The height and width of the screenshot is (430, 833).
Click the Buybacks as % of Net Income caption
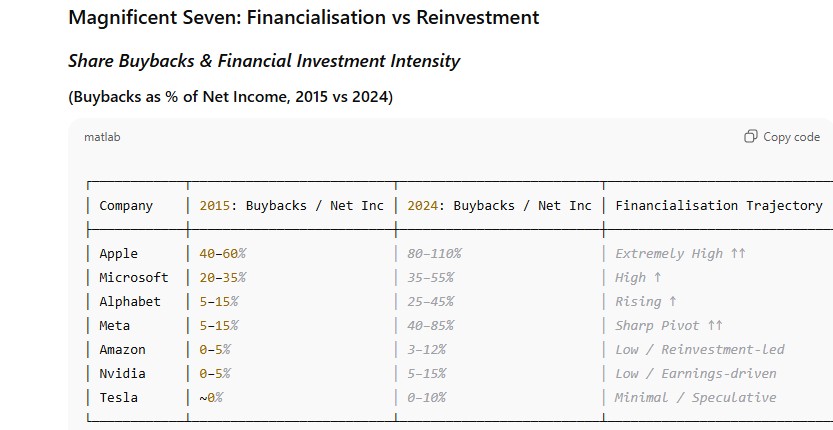point(230,97)
